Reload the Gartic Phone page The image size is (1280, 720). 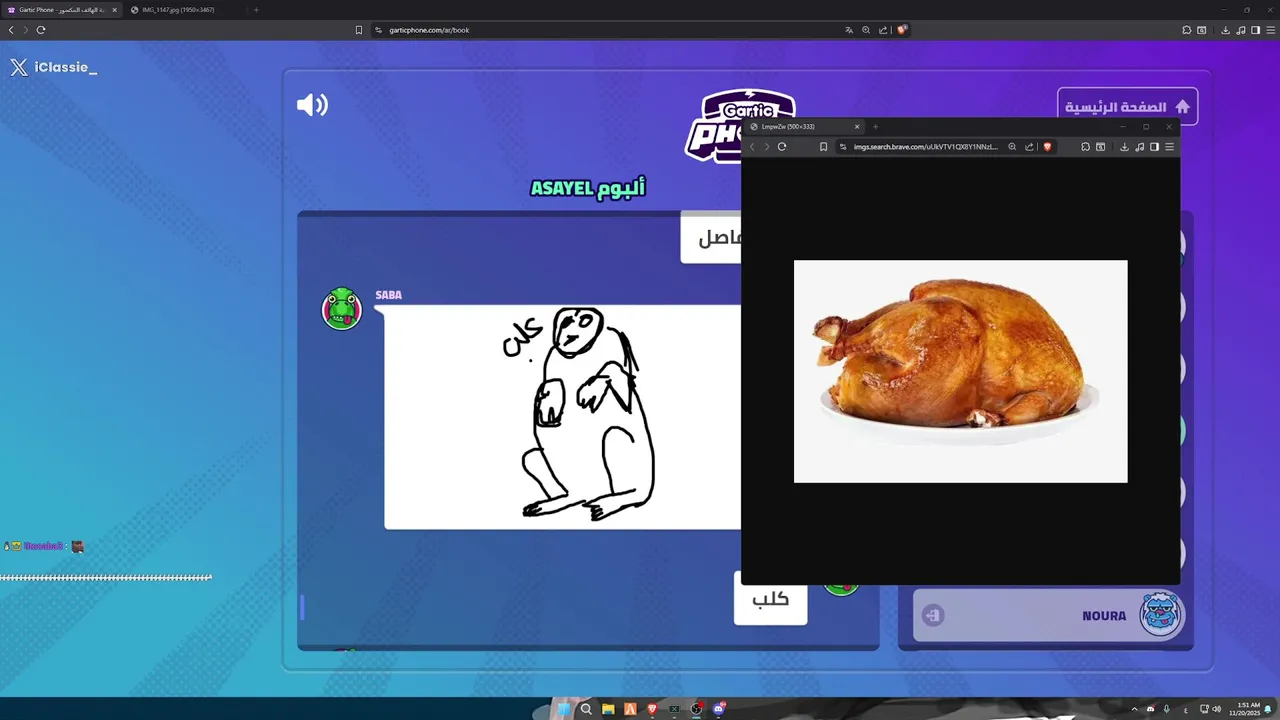click(x=41, y=30)
